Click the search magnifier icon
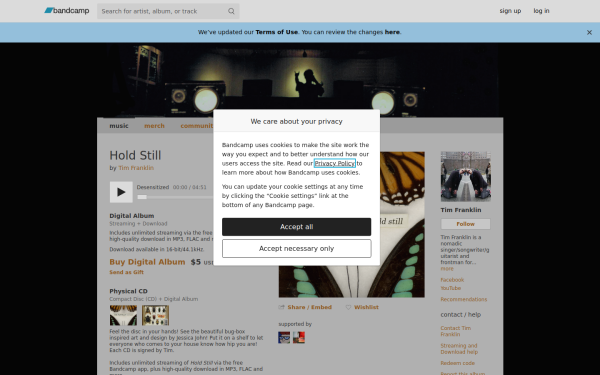The image size is (600, 375). [231, 11]
